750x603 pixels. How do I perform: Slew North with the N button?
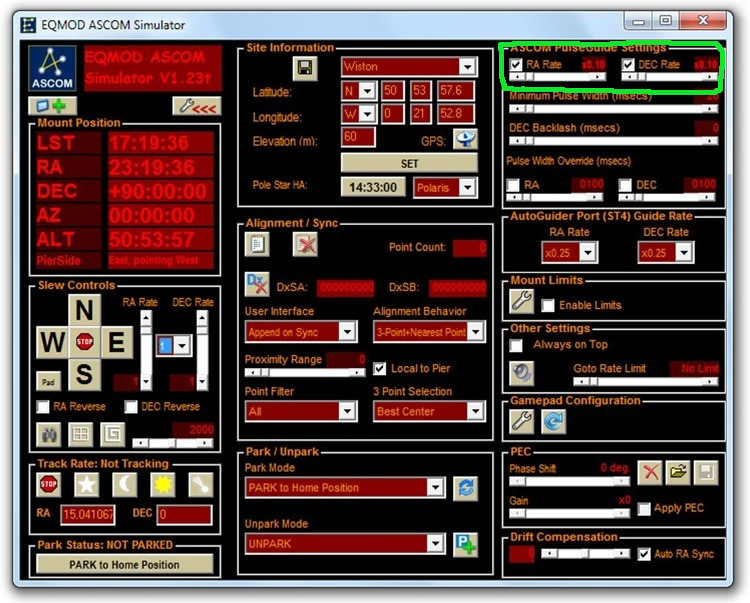[x=85, y=310]
